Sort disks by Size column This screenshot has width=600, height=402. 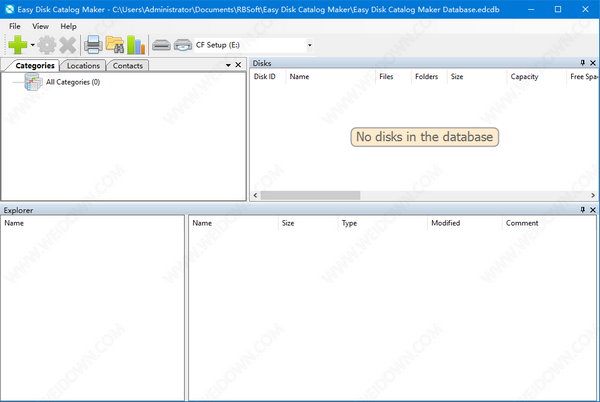point(477,76)
